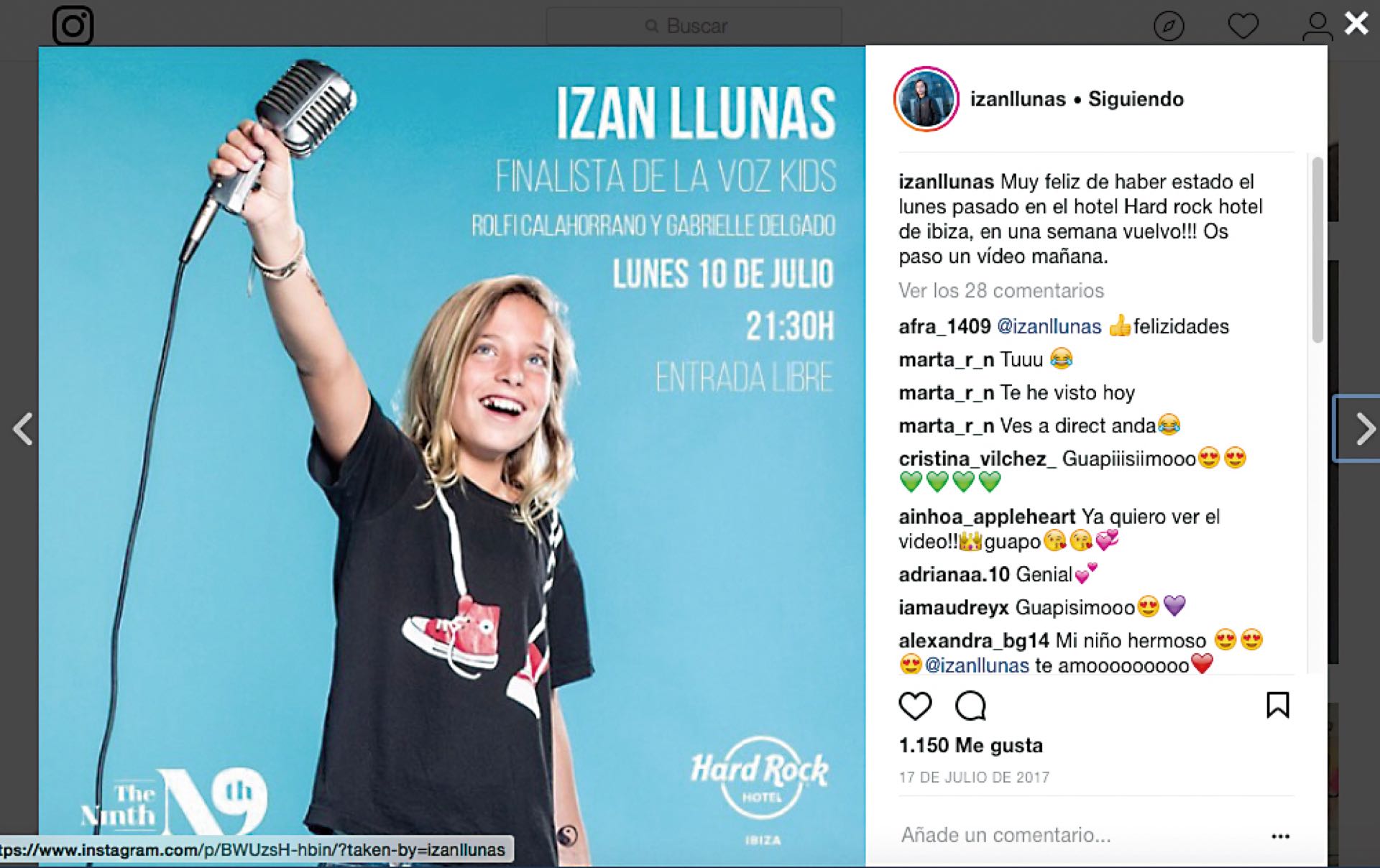This screenshot has width=1380, height=868.
Task: Go to the previous post arrow
Action: pos(23,429)
